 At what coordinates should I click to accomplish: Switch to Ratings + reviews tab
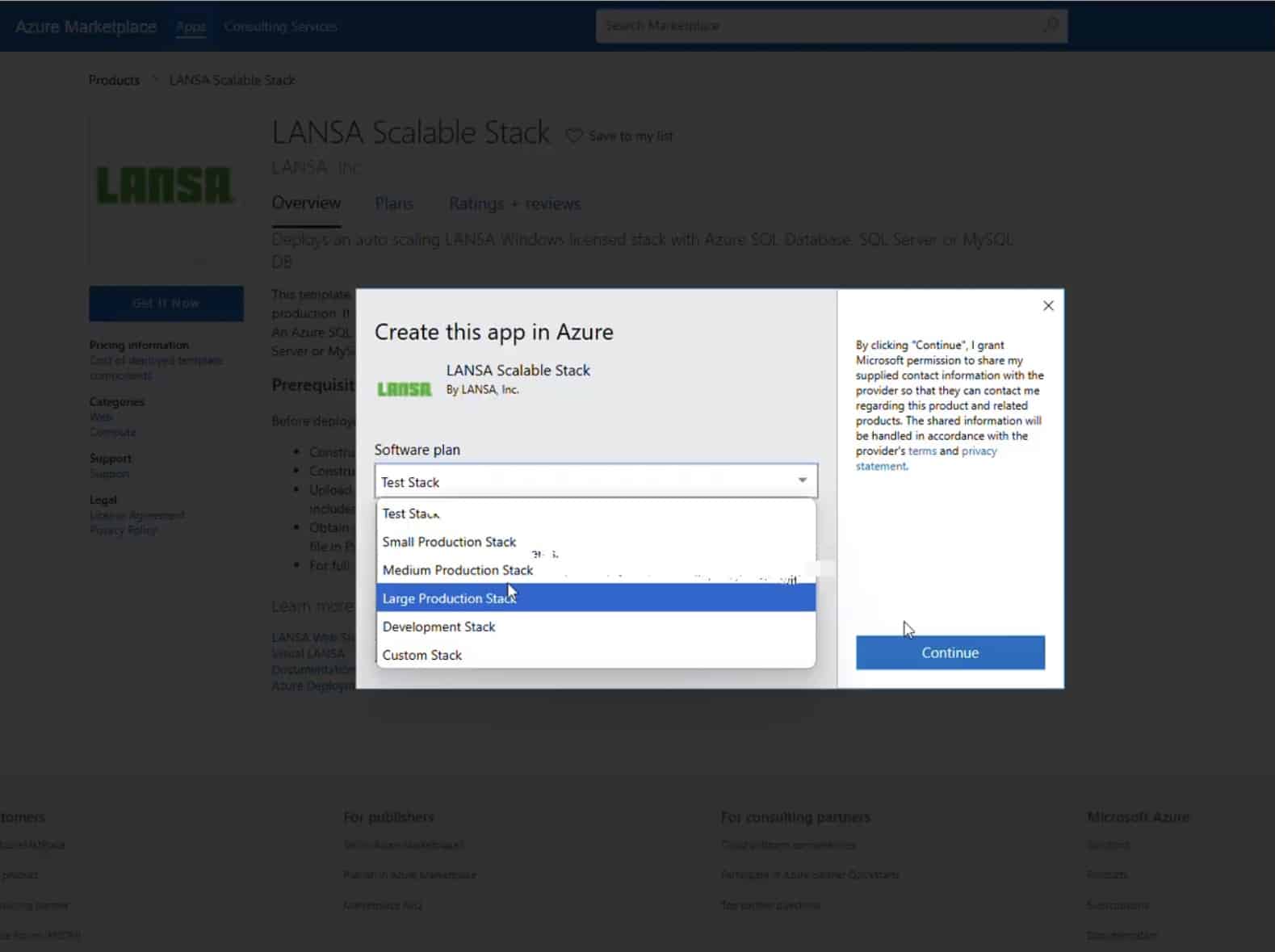514,203
